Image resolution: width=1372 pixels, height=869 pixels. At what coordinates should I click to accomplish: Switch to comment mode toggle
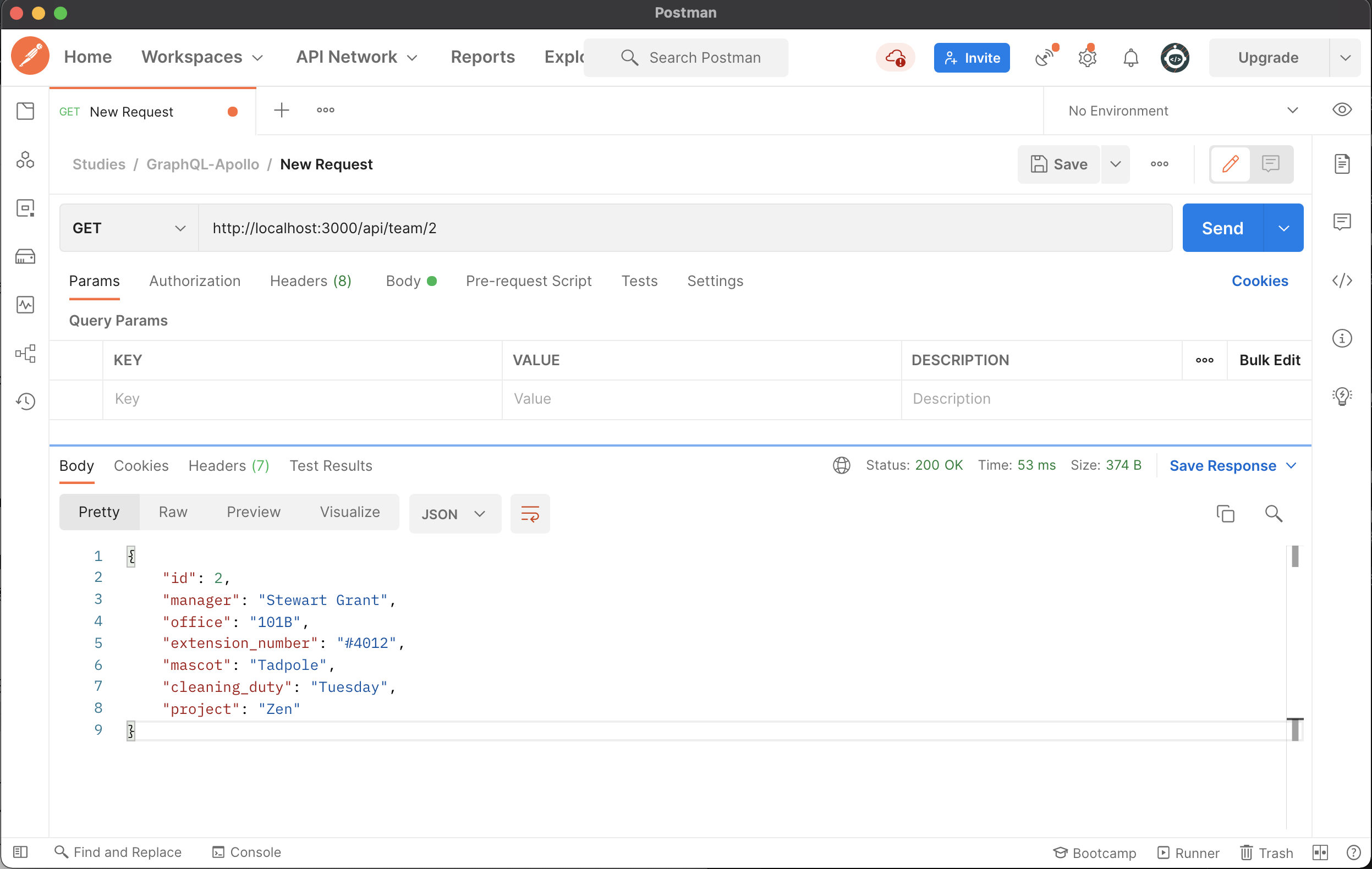1271,164
